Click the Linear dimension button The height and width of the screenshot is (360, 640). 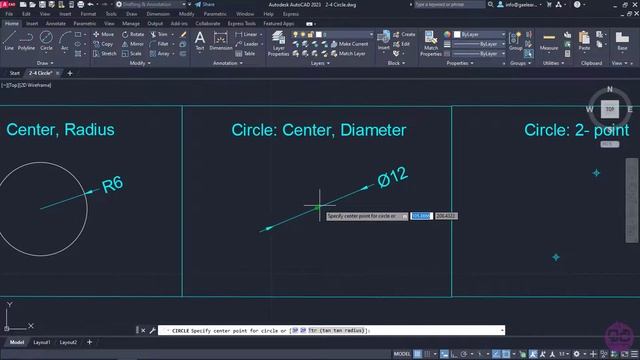247,34
